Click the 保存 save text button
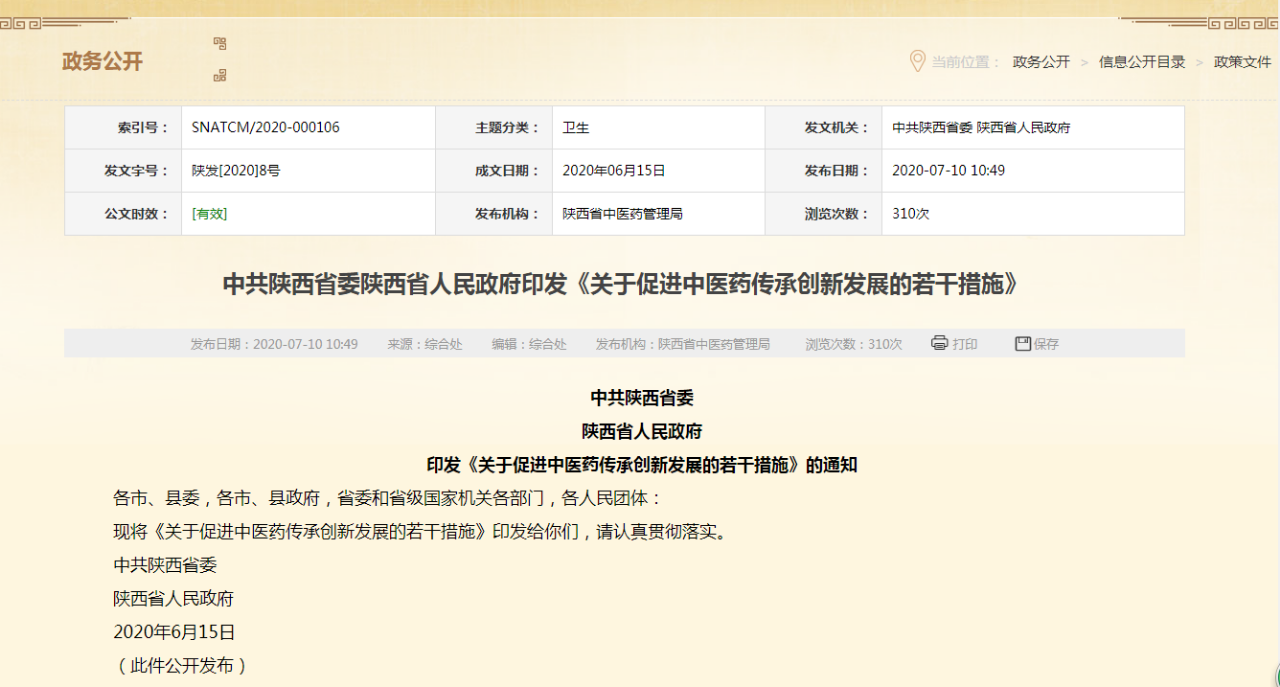The image size is (1280, 687). [x=1046, y=344]
